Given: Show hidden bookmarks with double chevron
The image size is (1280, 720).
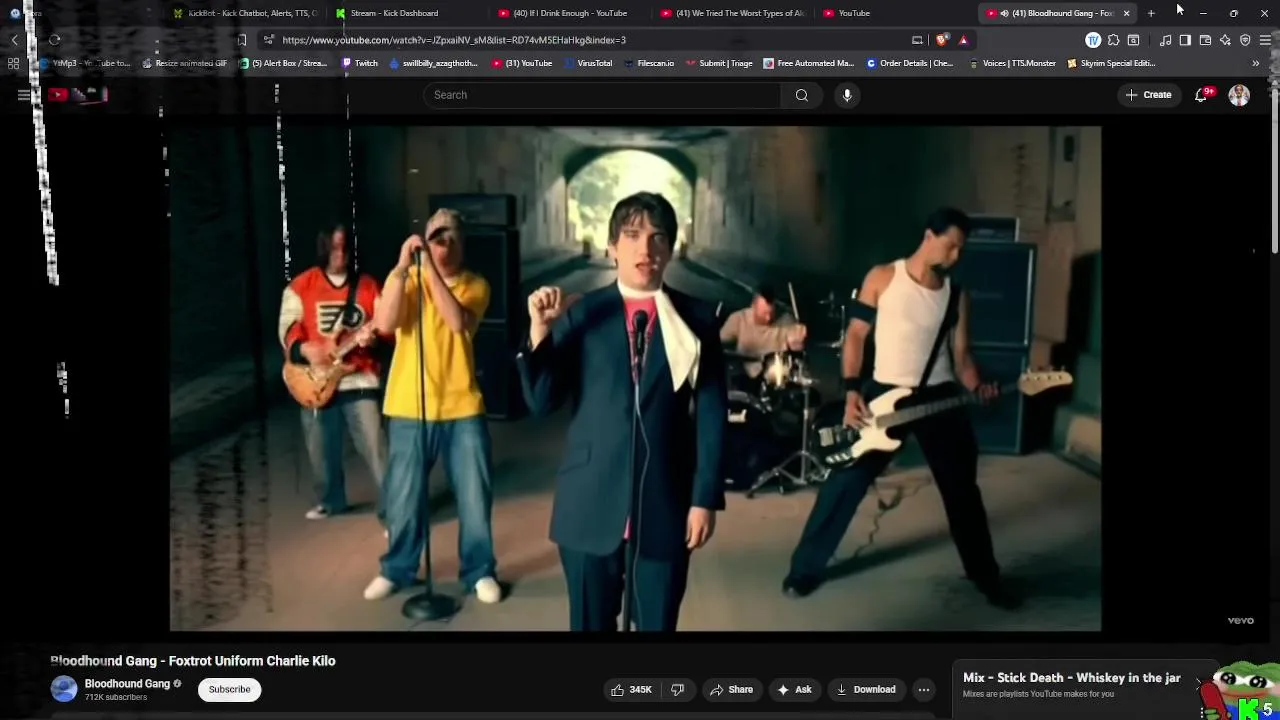Looking at the screenshot, I should tap(1255, 63).
